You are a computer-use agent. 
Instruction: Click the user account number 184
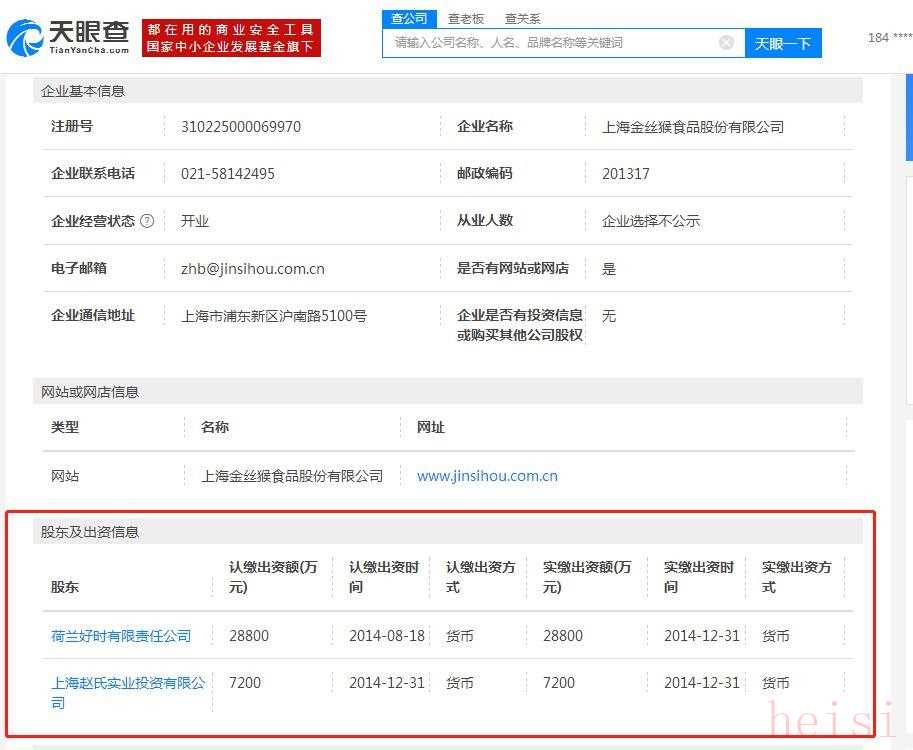pyautogui.click(x=890, y=38)
